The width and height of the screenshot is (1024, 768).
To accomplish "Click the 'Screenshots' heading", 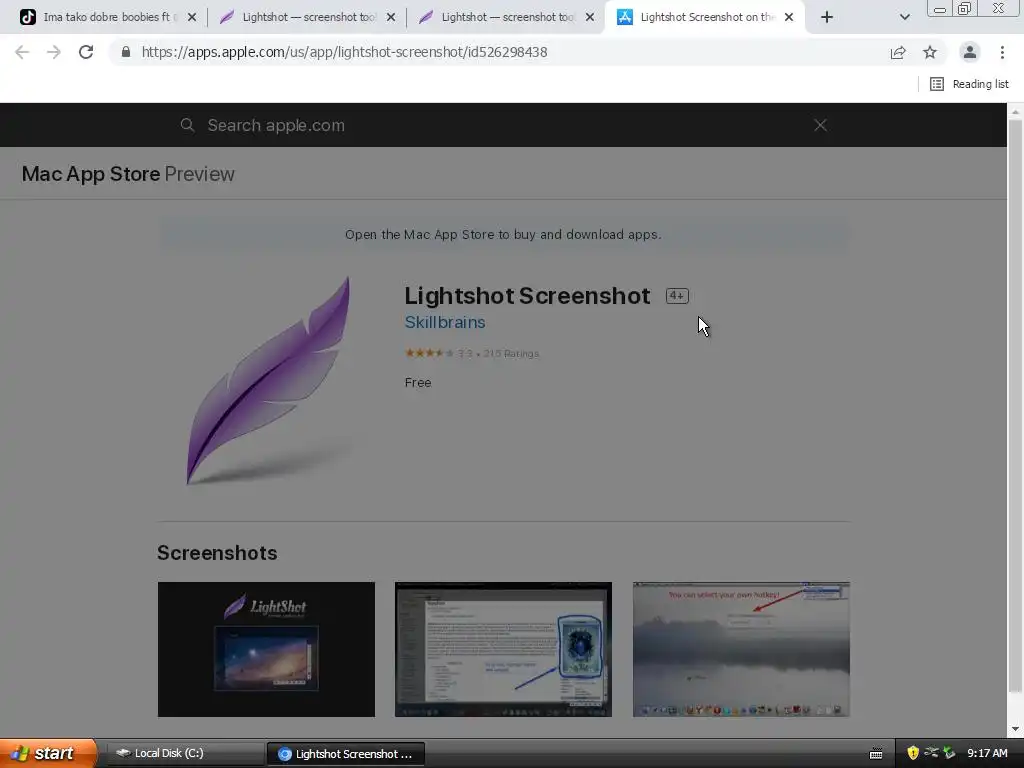I will 217,553.
